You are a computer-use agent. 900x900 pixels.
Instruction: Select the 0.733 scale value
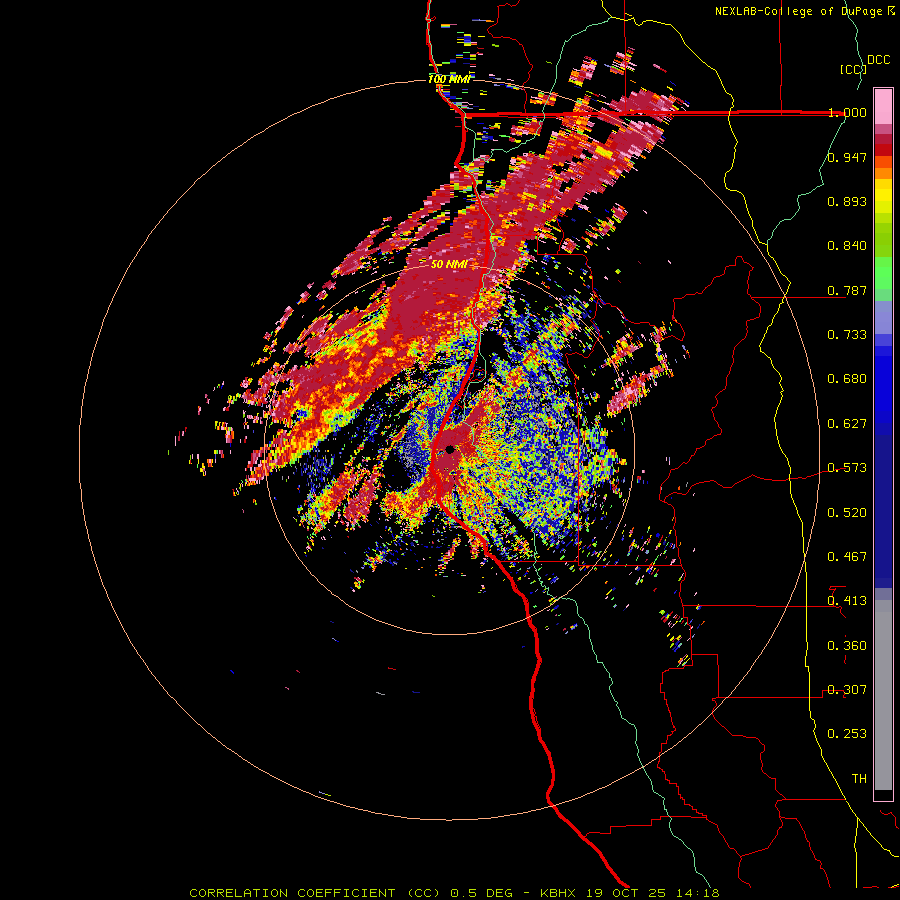pos(847,335)
